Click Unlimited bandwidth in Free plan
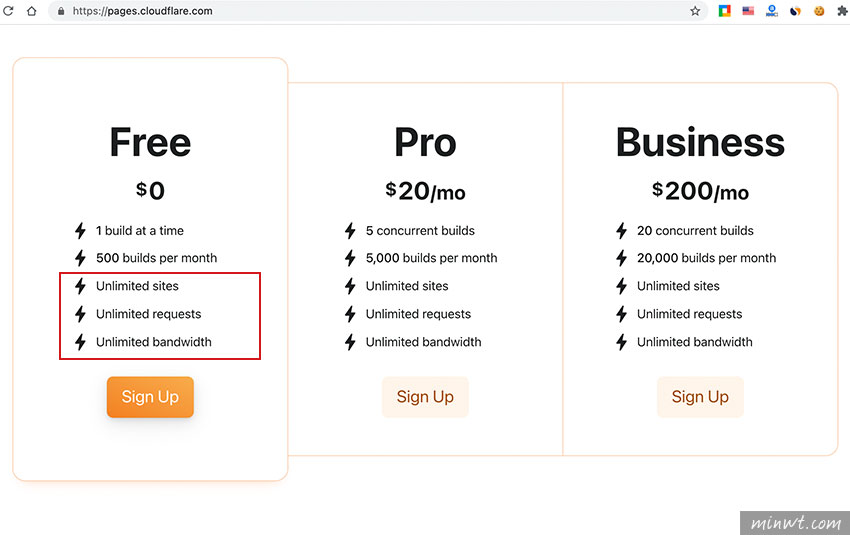Viewport: 850px width, 535px height. point(154,342)
